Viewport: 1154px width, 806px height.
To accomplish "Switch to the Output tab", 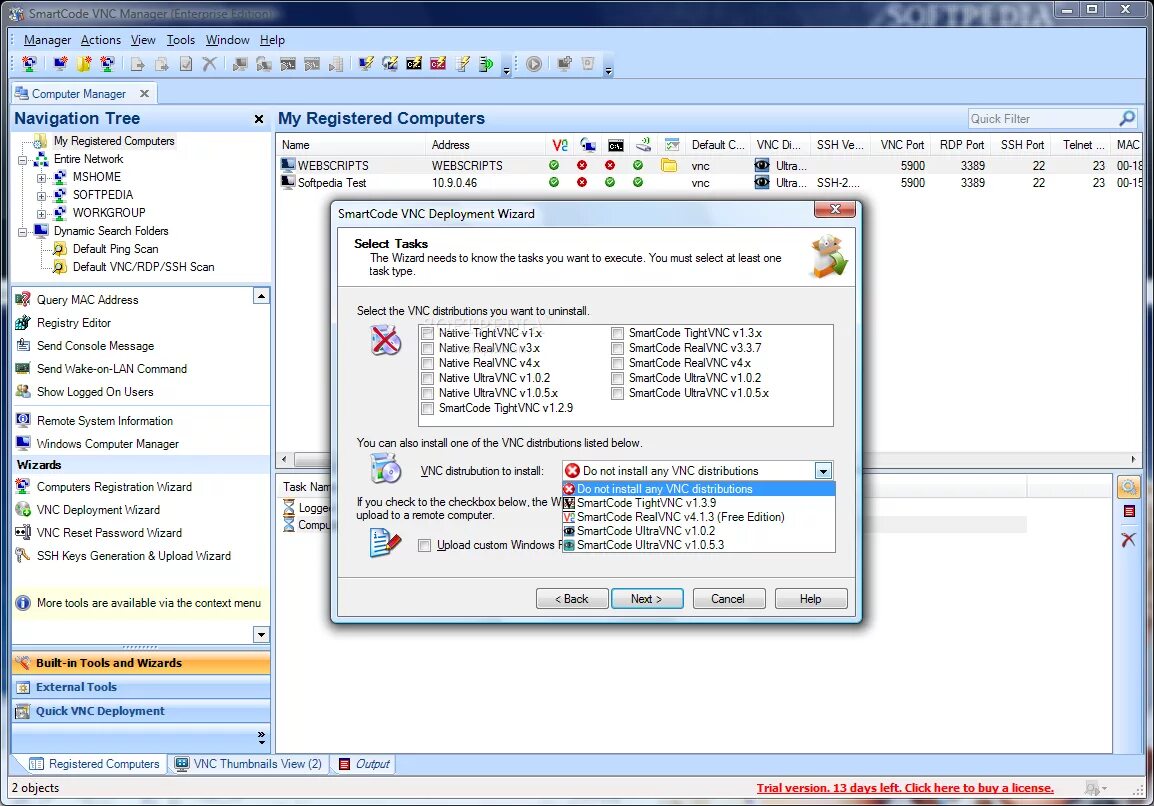I will pyautogui.click(x=364, y=764).
